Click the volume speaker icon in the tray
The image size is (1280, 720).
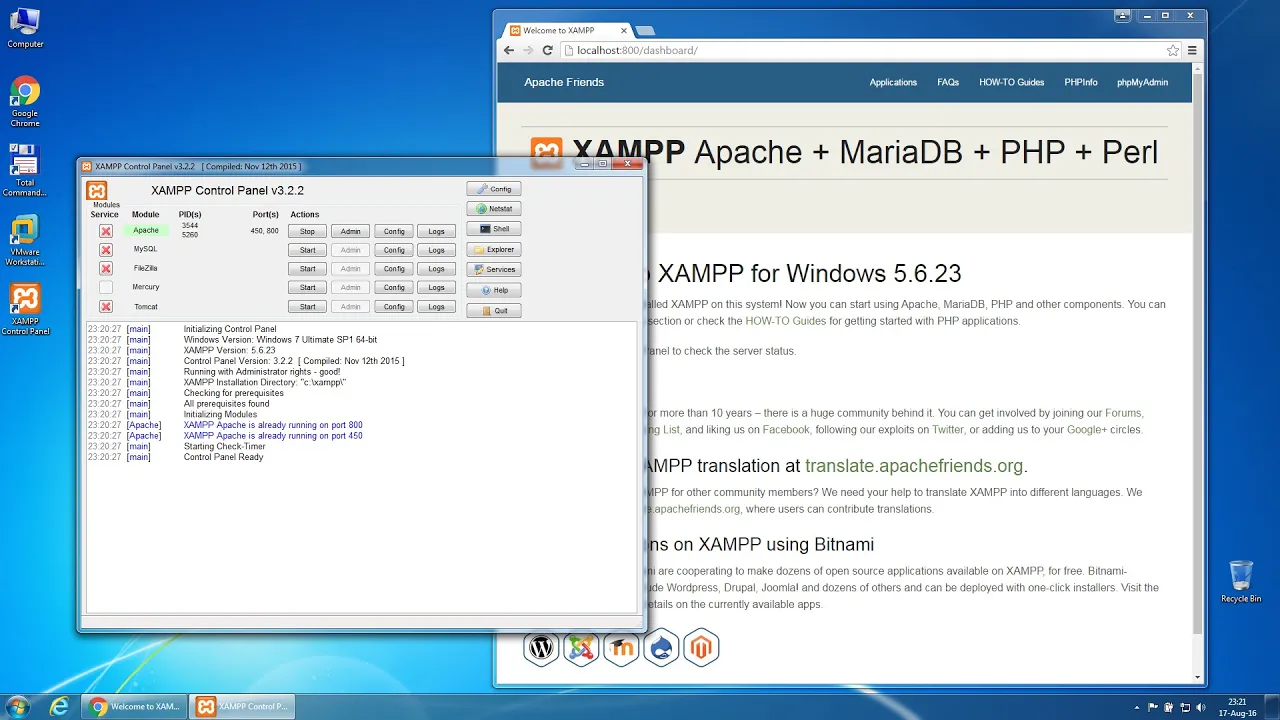1199,707
